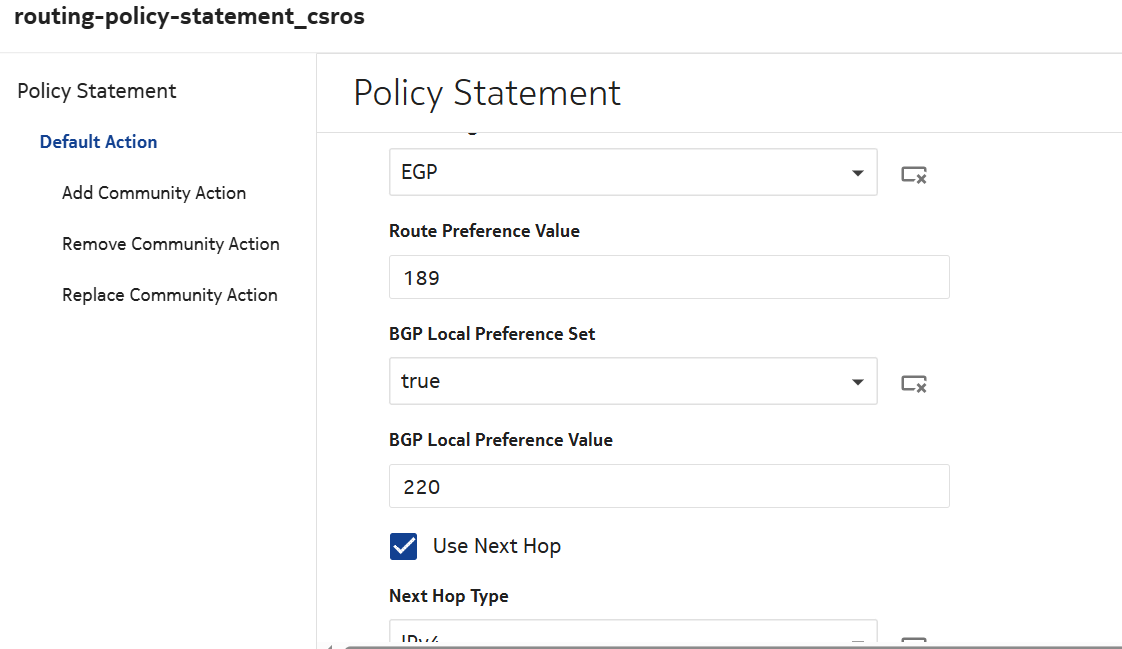The height and width of the screenshot is (649, 1122).
Task: Clear the EGP dropdown selection
Action: point(913,175)
